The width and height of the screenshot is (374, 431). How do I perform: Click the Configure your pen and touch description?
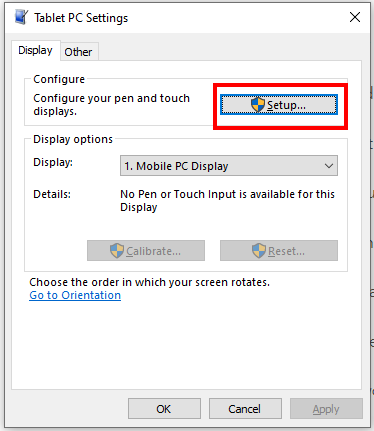(111, 105)
